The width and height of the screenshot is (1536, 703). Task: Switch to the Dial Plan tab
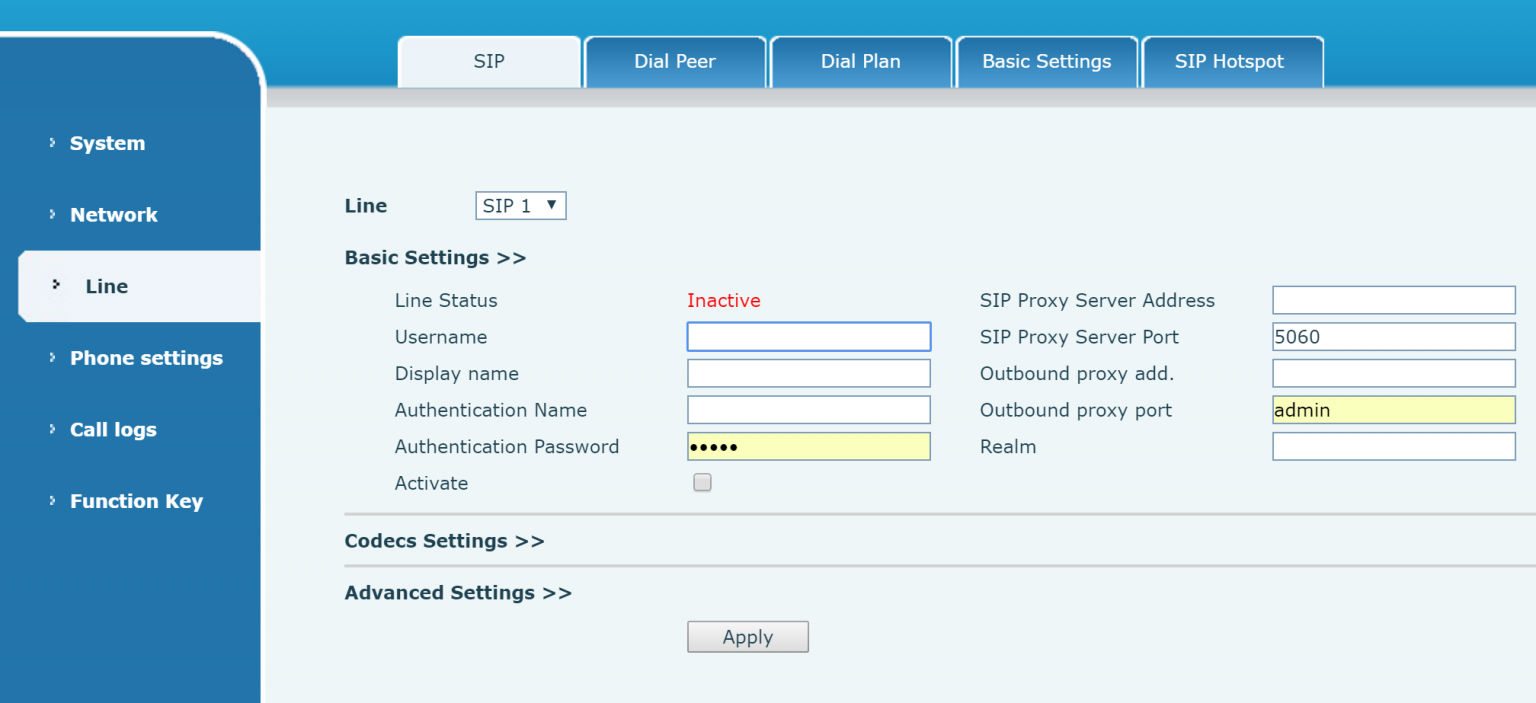860,62
